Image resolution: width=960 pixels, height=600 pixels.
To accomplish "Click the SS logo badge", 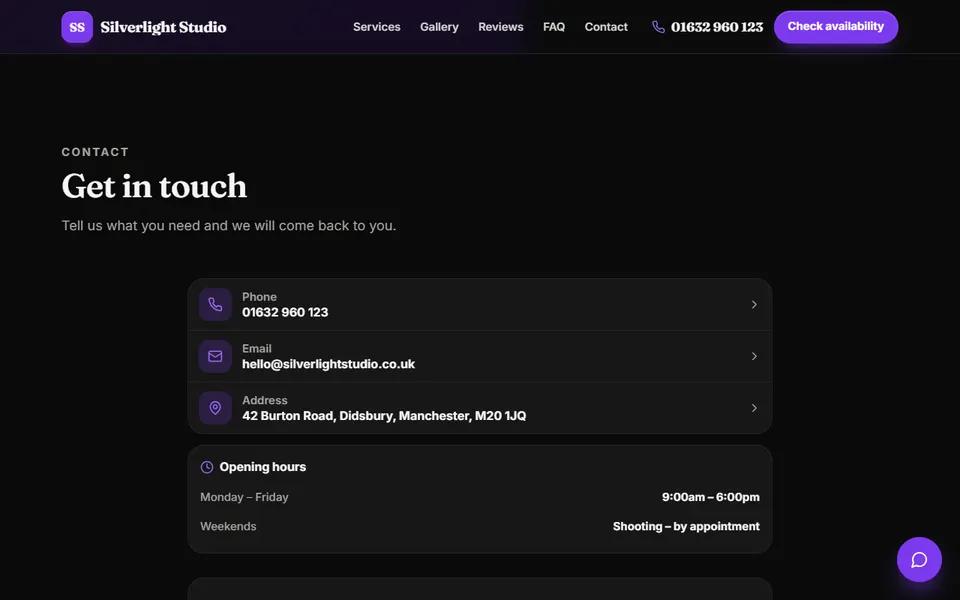I will [x=77, y=27].
